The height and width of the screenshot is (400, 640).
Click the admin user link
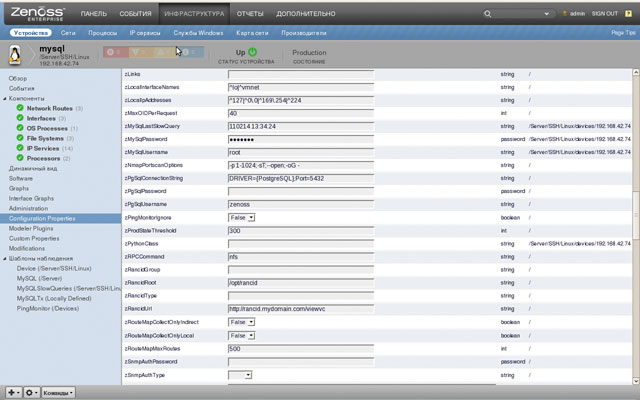coord(577,13)
